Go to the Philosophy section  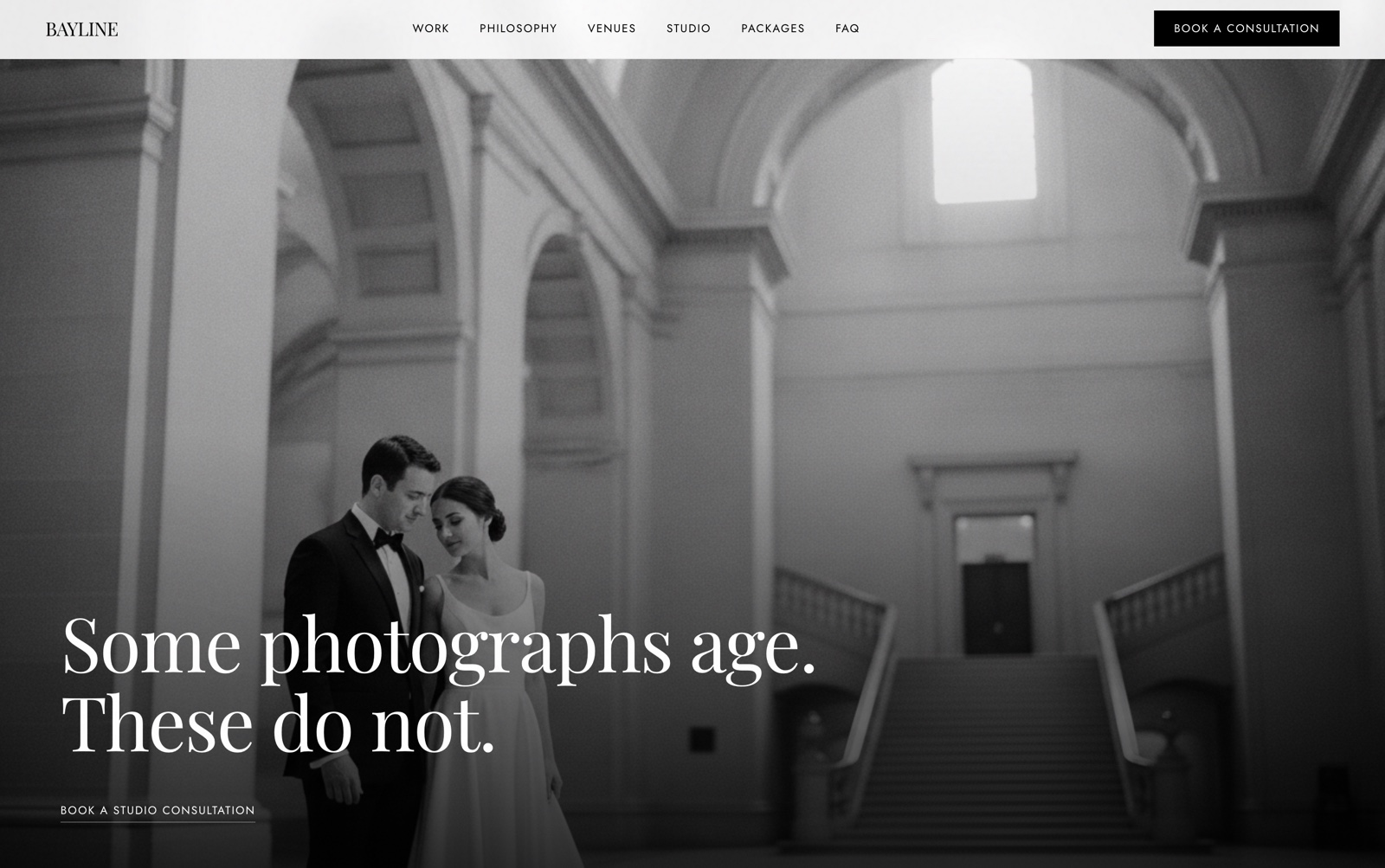519,29
